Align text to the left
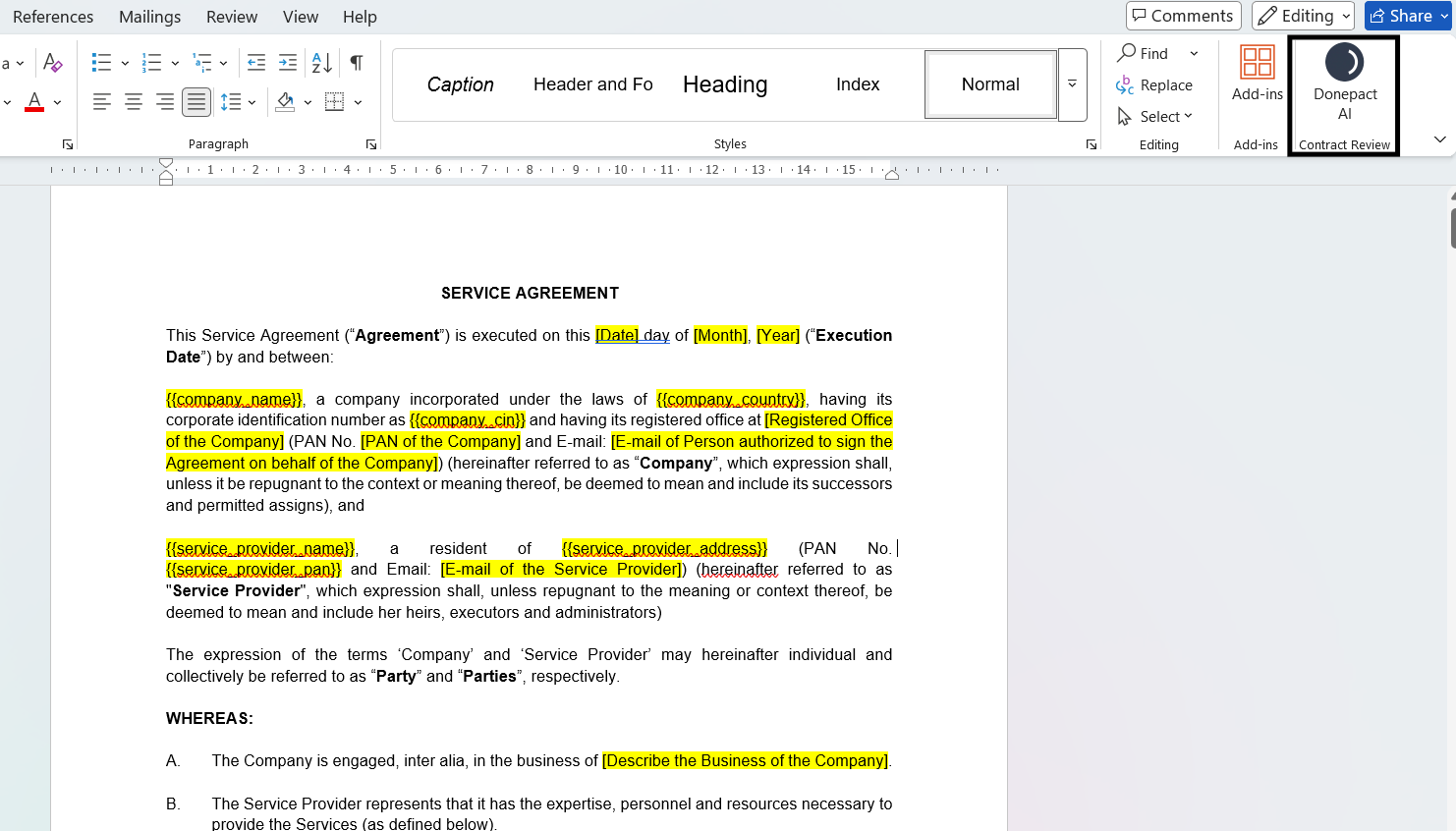This screenshot has width=1456, height=831. pyautogui.click(x=101, y=101)
